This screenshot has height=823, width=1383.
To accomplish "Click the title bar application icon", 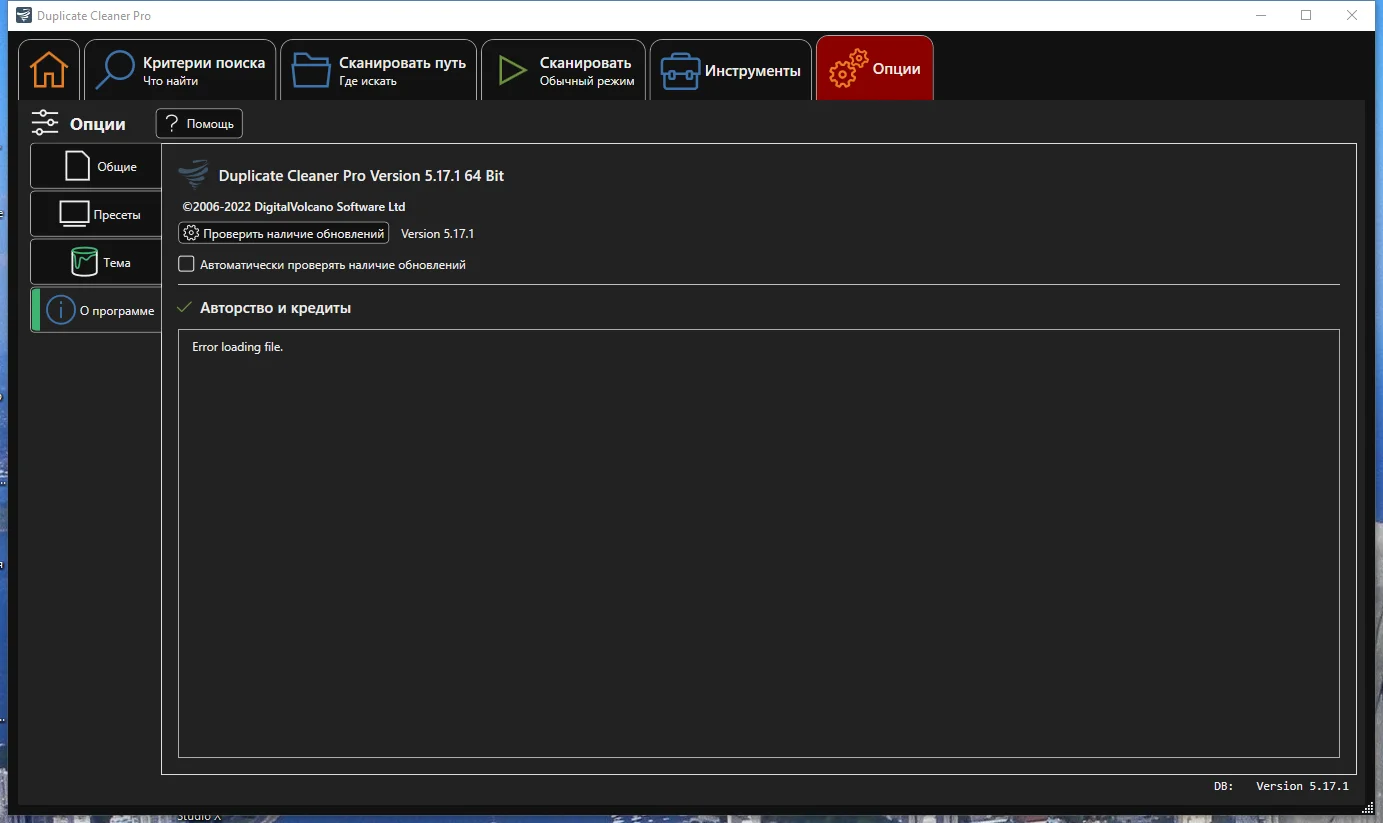I will pyautogui.click(x=24, y=15).
